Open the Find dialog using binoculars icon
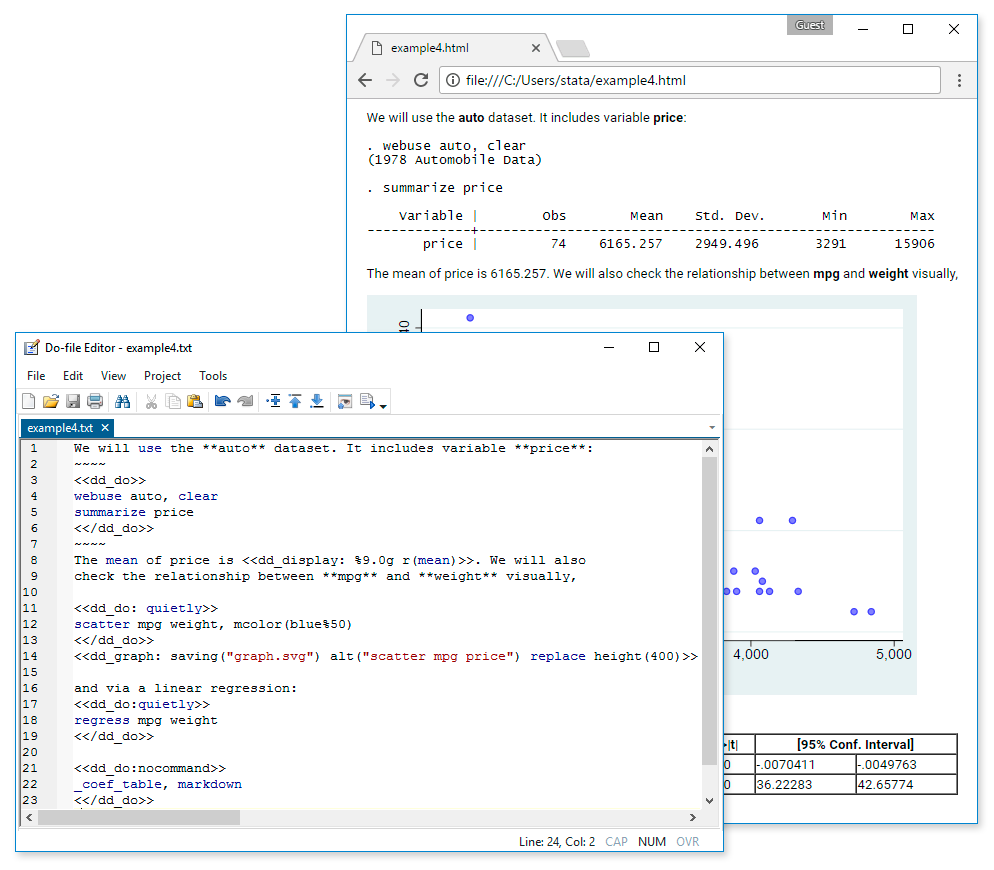Screen dimensions: 994x870 point(124,400)
